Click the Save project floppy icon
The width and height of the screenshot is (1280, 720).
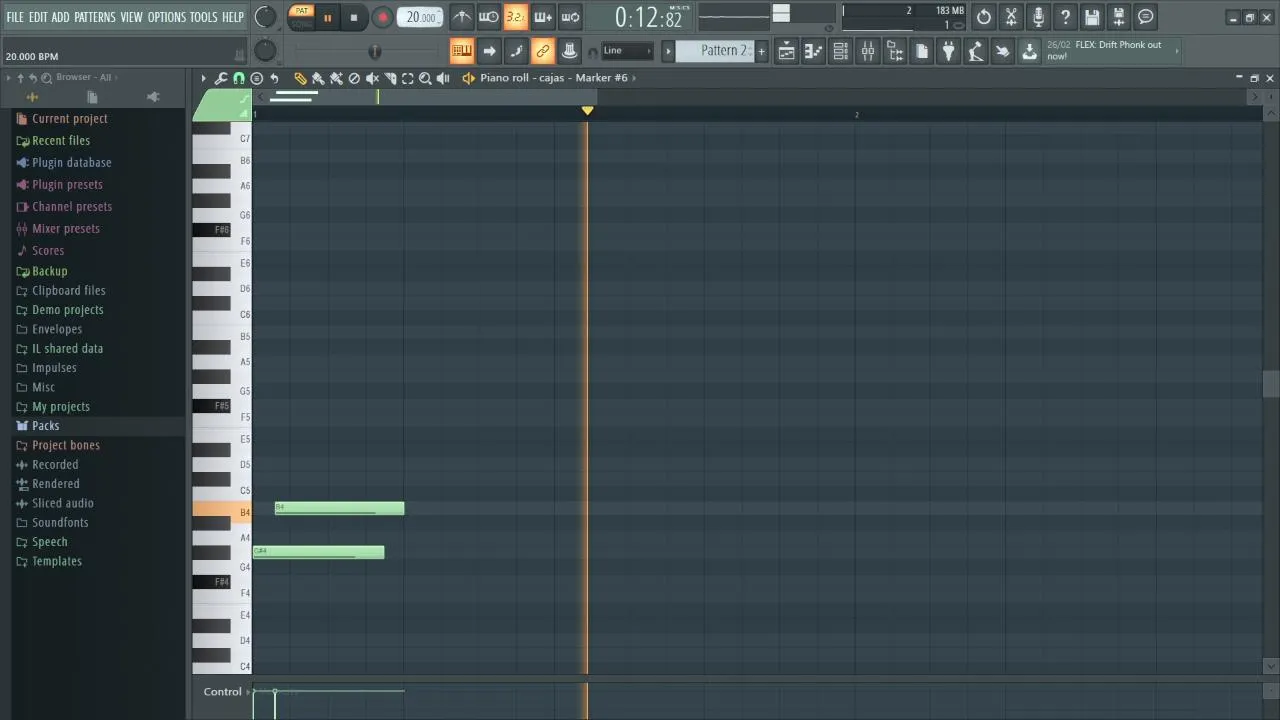1092,17
